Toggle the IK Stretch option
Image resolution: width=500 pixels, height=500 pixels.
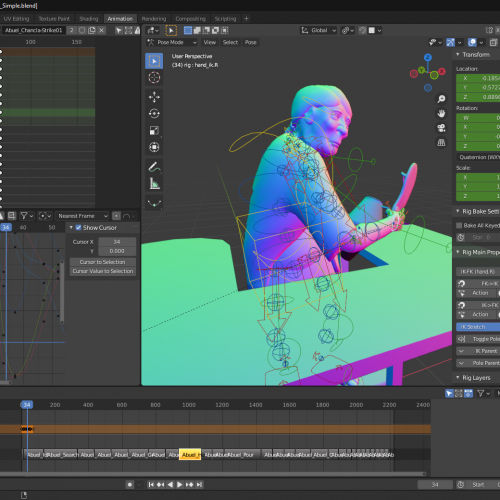coord(478,327)
